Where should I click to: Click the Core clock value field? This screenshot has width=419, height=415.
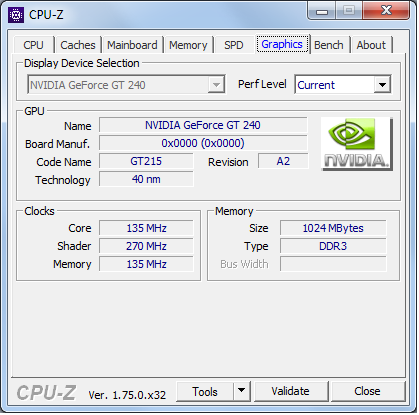point(146,228)
